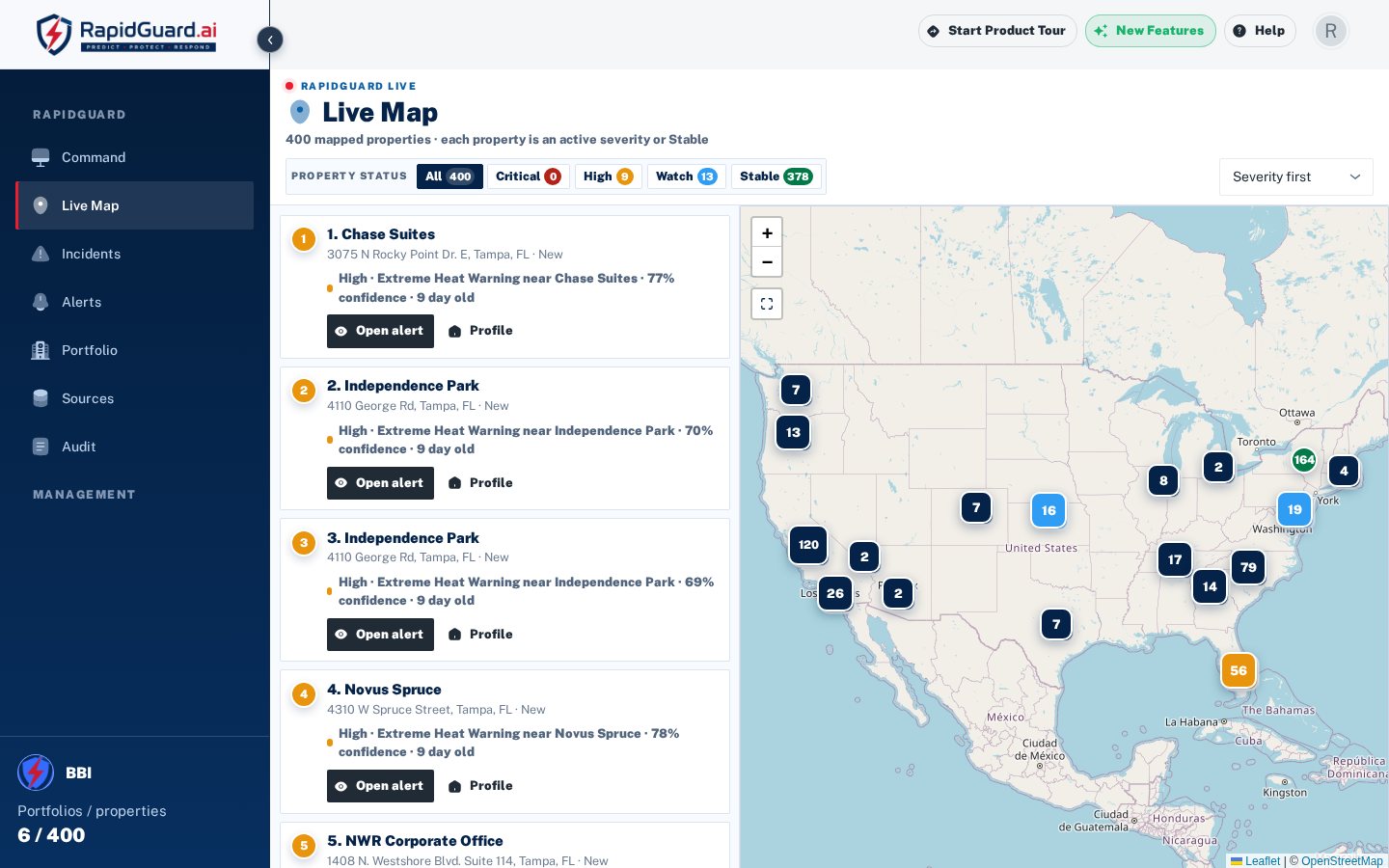Image resolution: width=1389 pixels, height=868 pixels.
Task: Go to Incidents in sidebar
Action: [135, 254]
